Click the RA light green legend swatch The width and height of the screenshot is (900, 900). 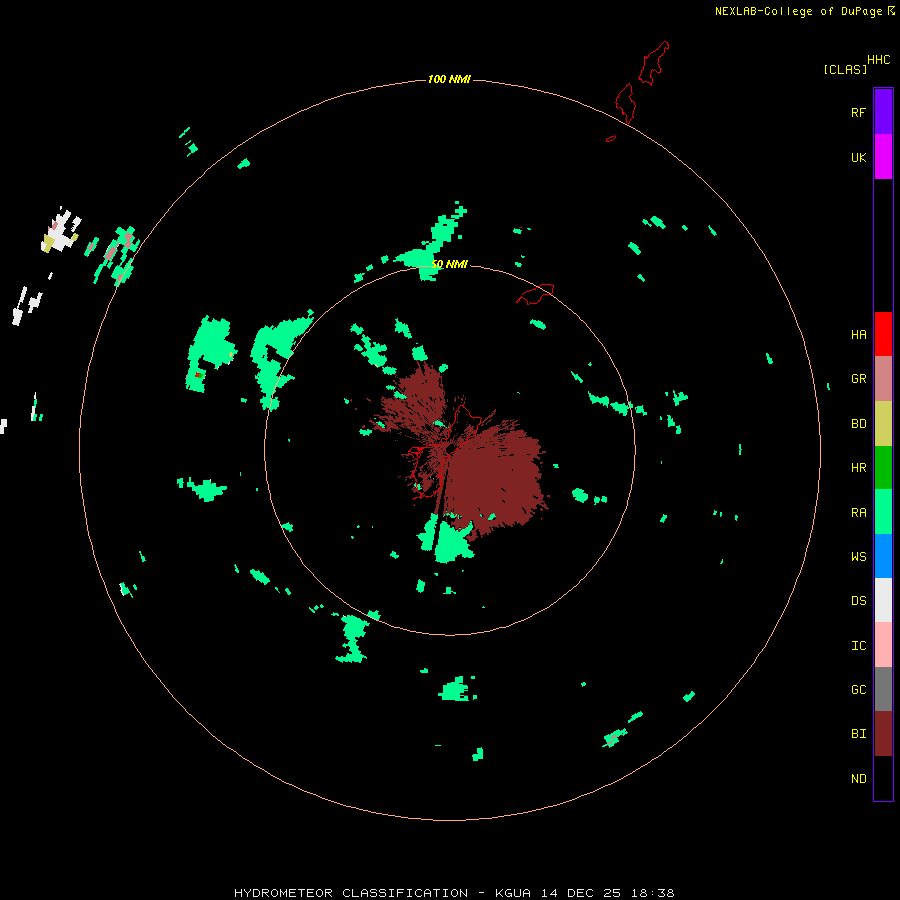pos(883,512)
